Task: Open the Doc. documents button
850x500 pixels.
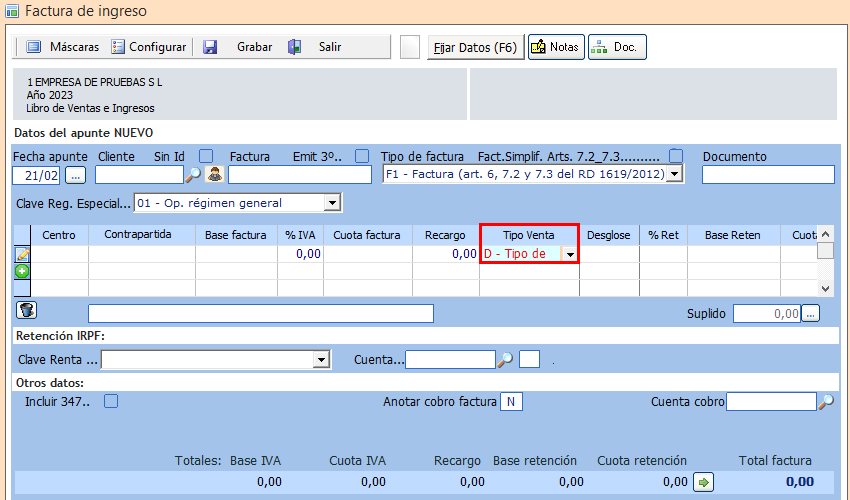Action: 617,47
